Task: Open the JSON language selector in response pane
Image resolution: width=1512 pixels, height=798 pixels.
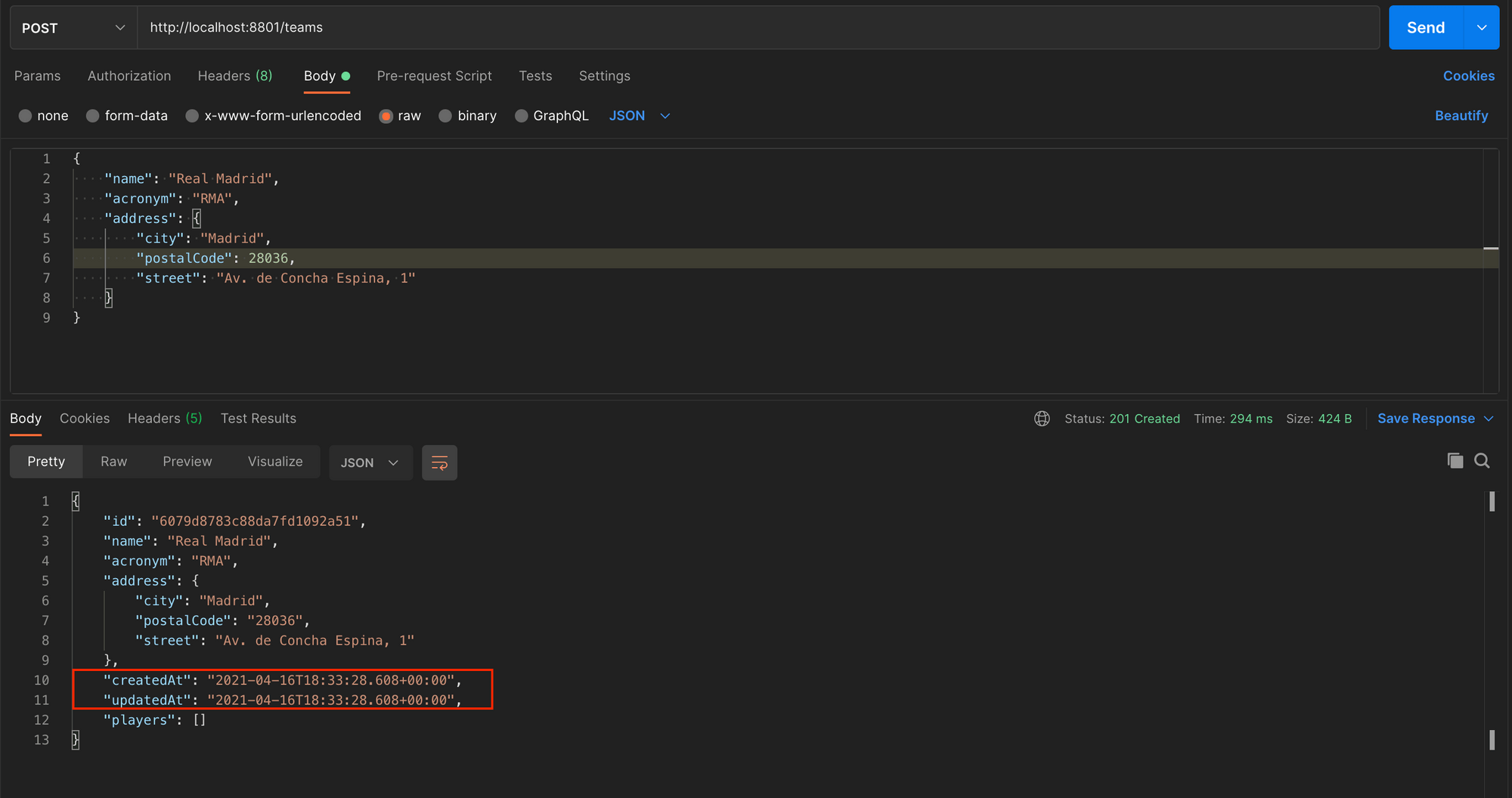Action: point(370,462)
